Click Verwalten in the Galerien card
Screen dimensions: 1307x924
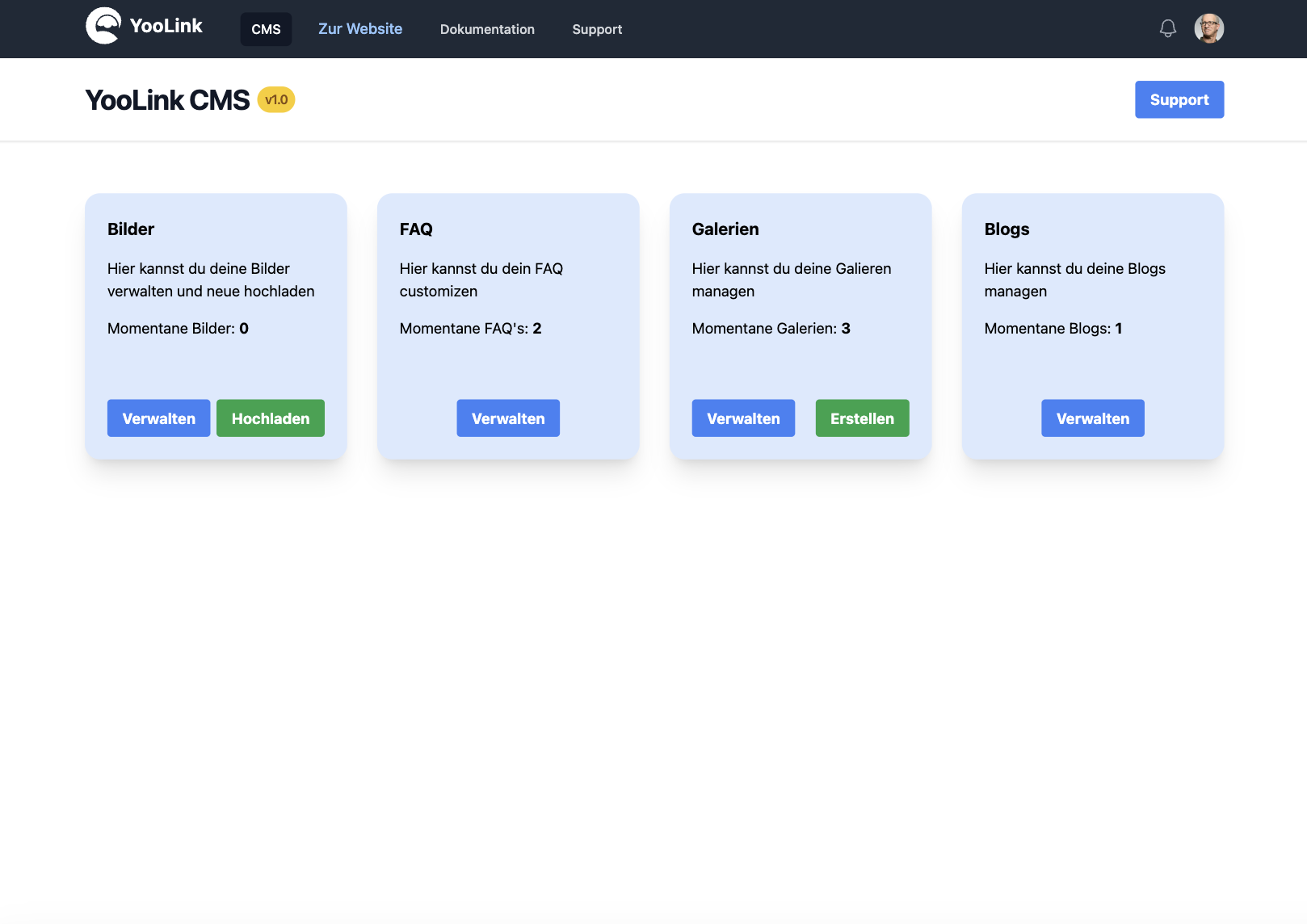743,418
